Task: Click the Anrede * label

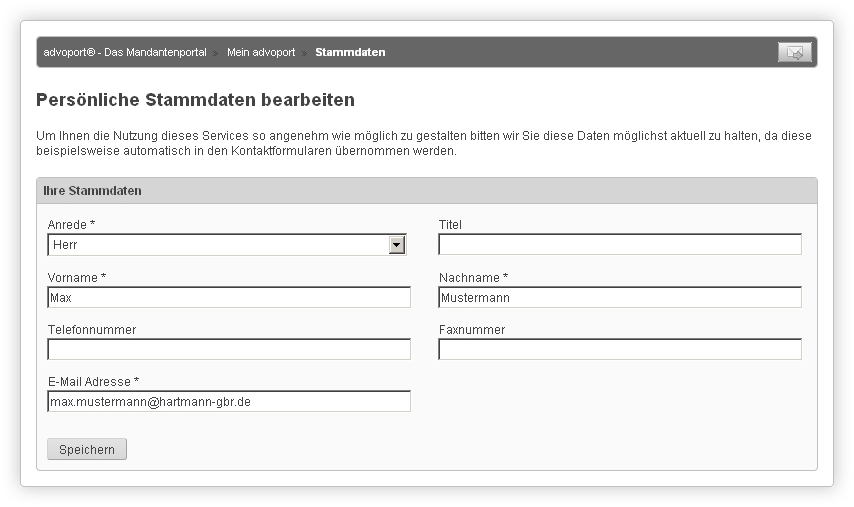Action: tap(71, 224)
